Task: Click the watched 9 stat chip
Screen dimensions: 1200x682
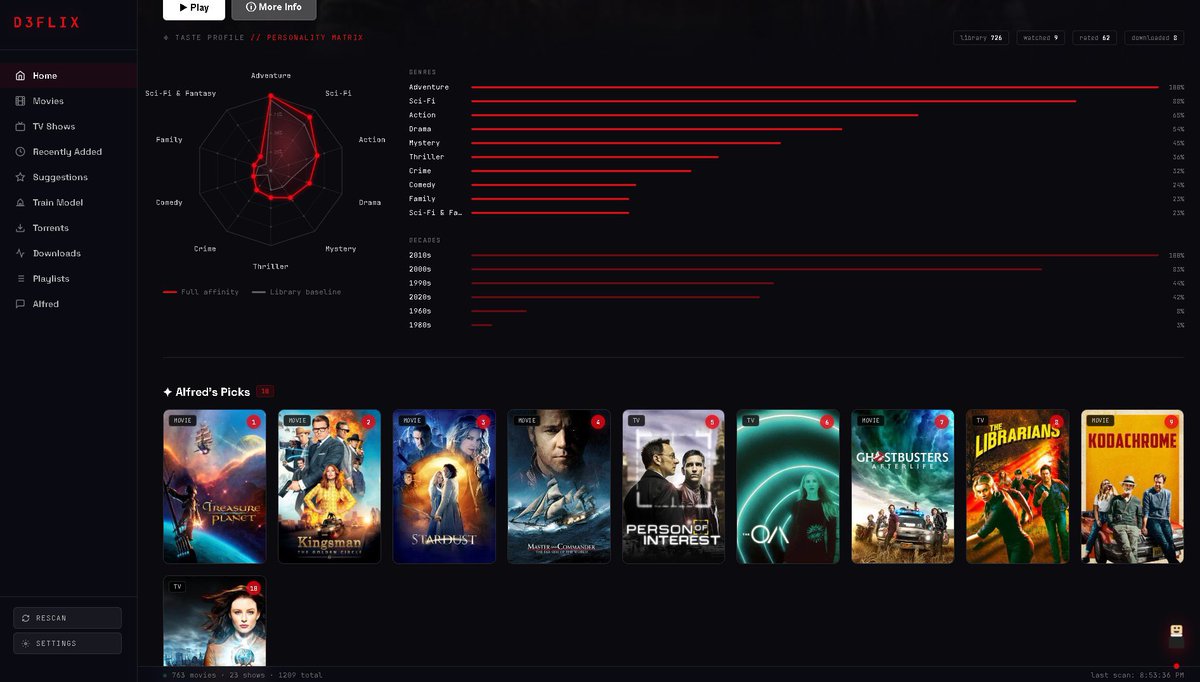Action: click(1041, 38)
